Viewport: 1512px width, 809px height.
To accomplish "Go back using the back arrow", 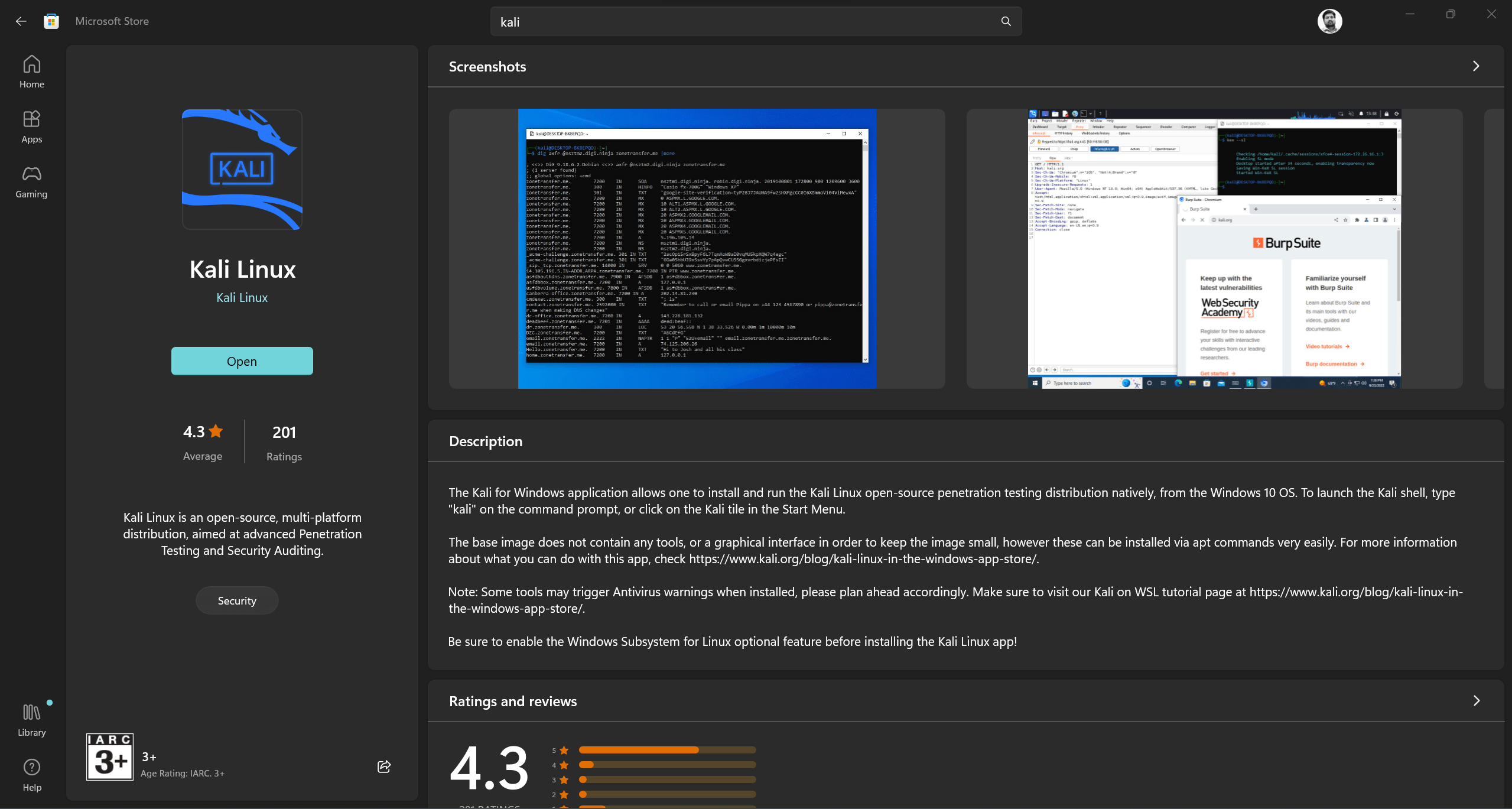I will click(21, 21).
